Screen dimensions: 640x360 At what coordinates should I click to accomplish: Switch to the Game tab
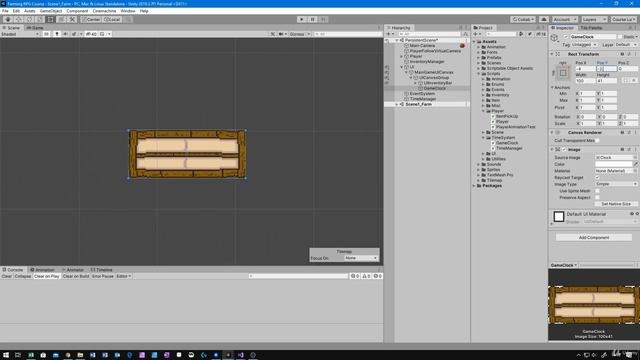(x=35, y=28)
